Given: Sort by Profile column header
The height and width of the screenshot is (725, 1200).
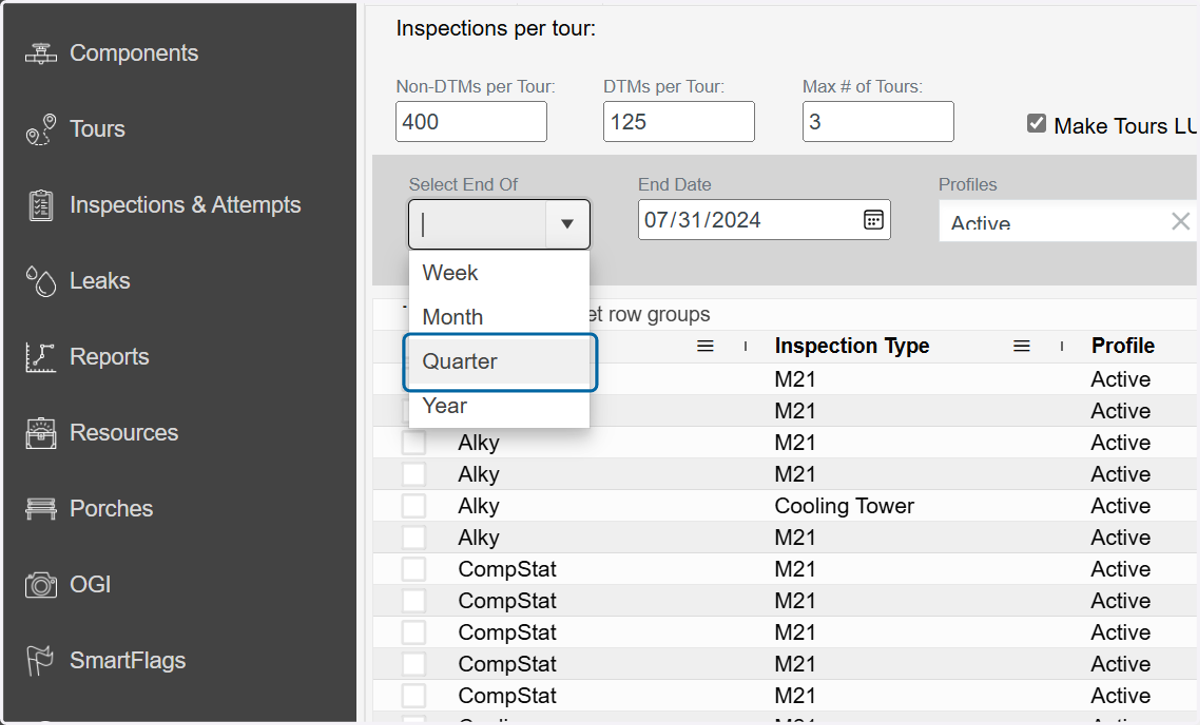Looking at the screenshot, I should coord(1123,346).
